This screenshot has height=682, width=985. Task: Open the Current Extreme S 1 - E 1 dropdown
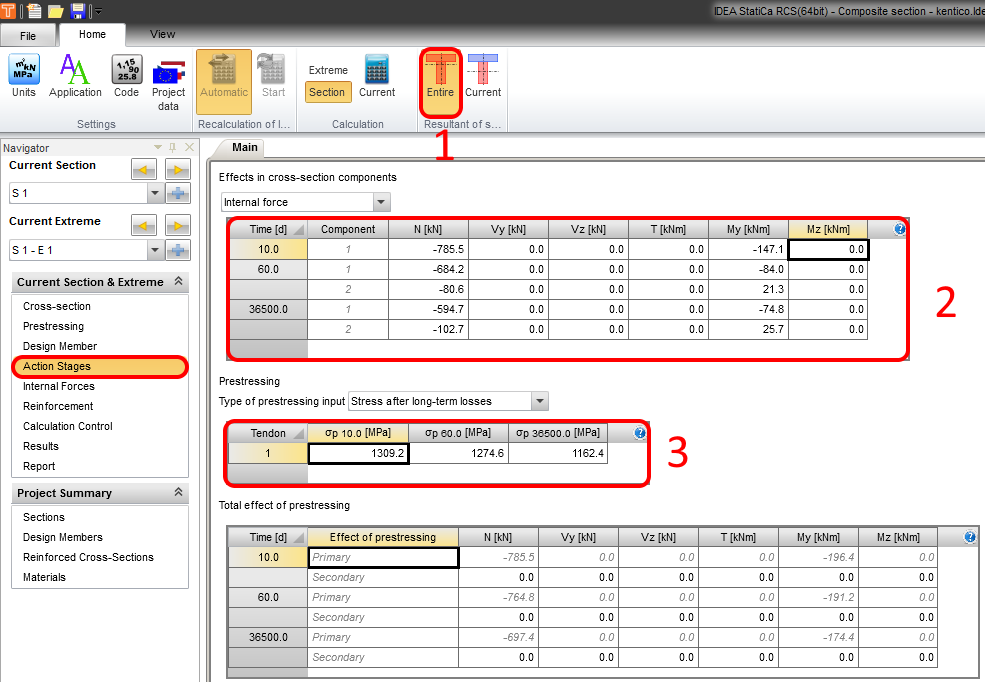pos(154,250)
